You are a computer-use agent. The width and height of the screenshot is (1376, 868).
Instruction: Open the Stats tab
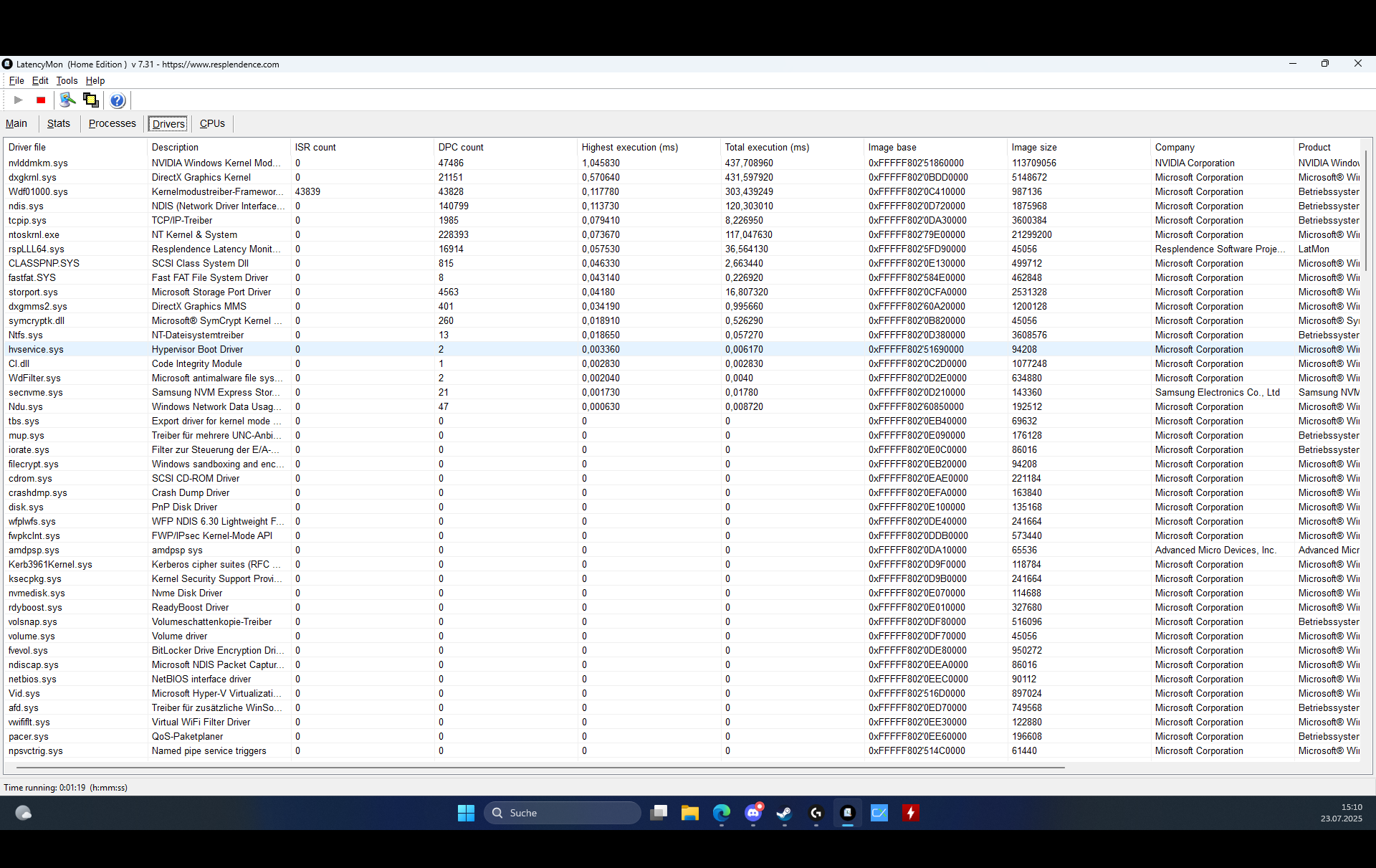click(x=59, y=123)
